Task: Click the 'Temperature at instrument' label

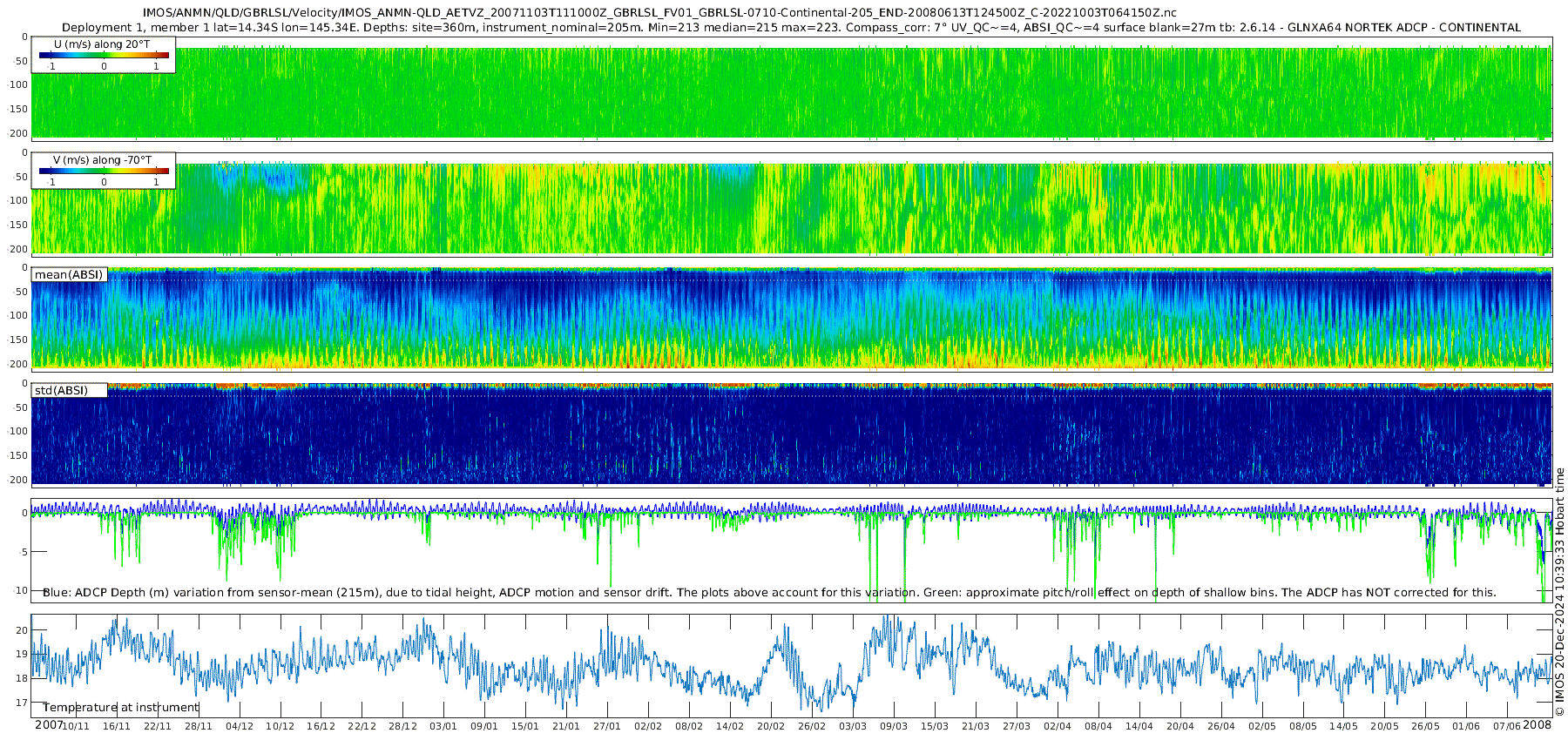Action: pos(120,708)
